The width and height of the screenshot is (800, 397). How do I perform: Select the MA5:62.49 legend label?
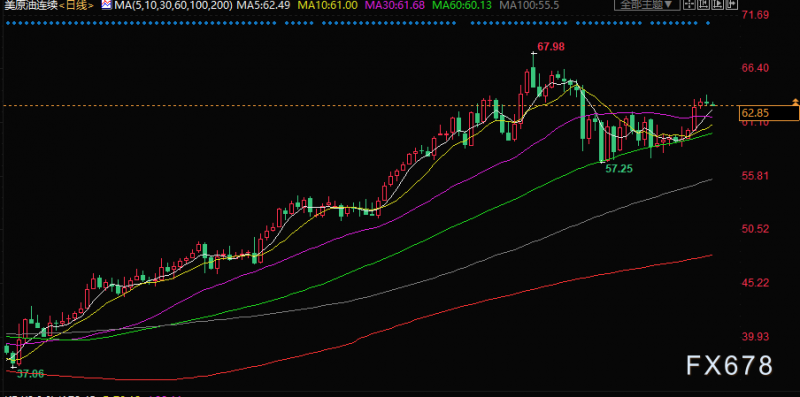(x=264, y=6)
